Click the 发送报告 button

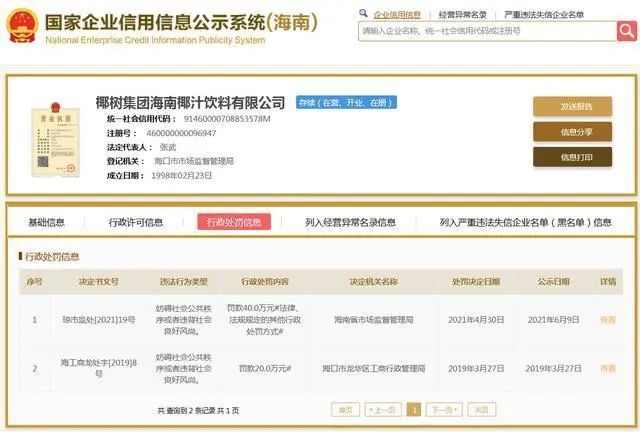572,107
